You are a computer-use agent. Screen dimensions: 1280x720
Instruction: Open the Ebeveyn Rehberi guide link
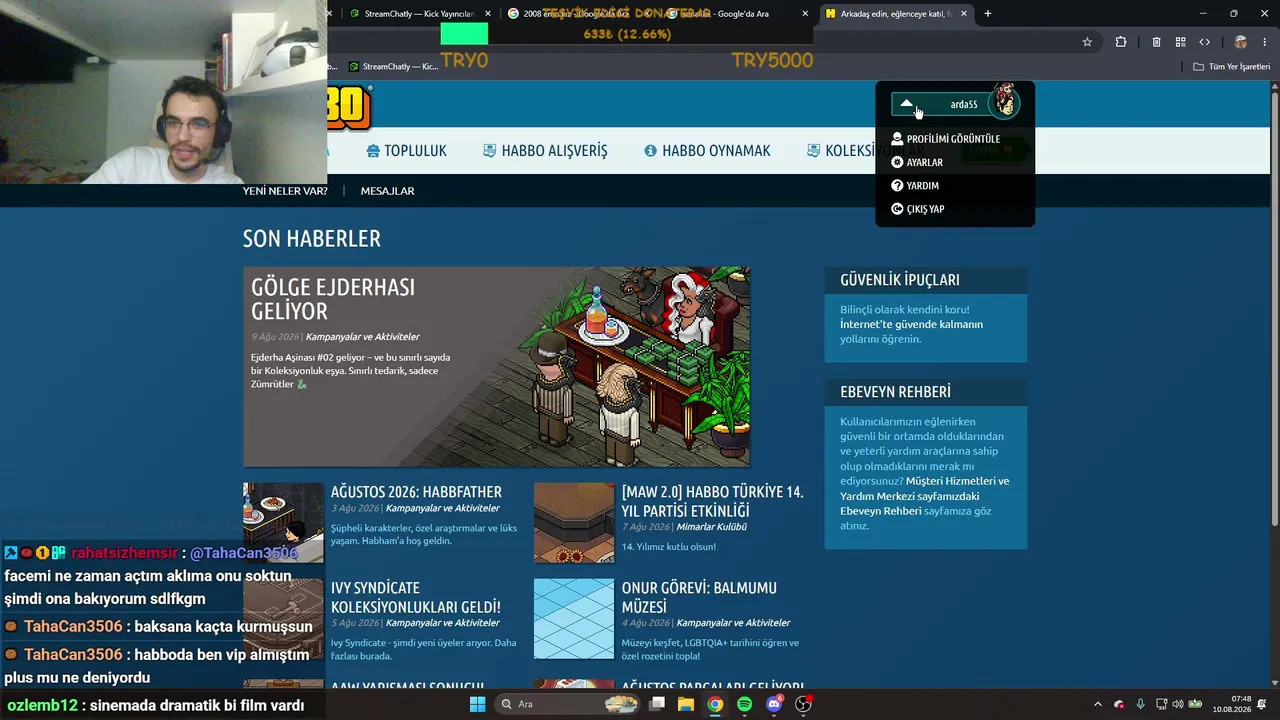pyautogui.click(x=880, y=511)
